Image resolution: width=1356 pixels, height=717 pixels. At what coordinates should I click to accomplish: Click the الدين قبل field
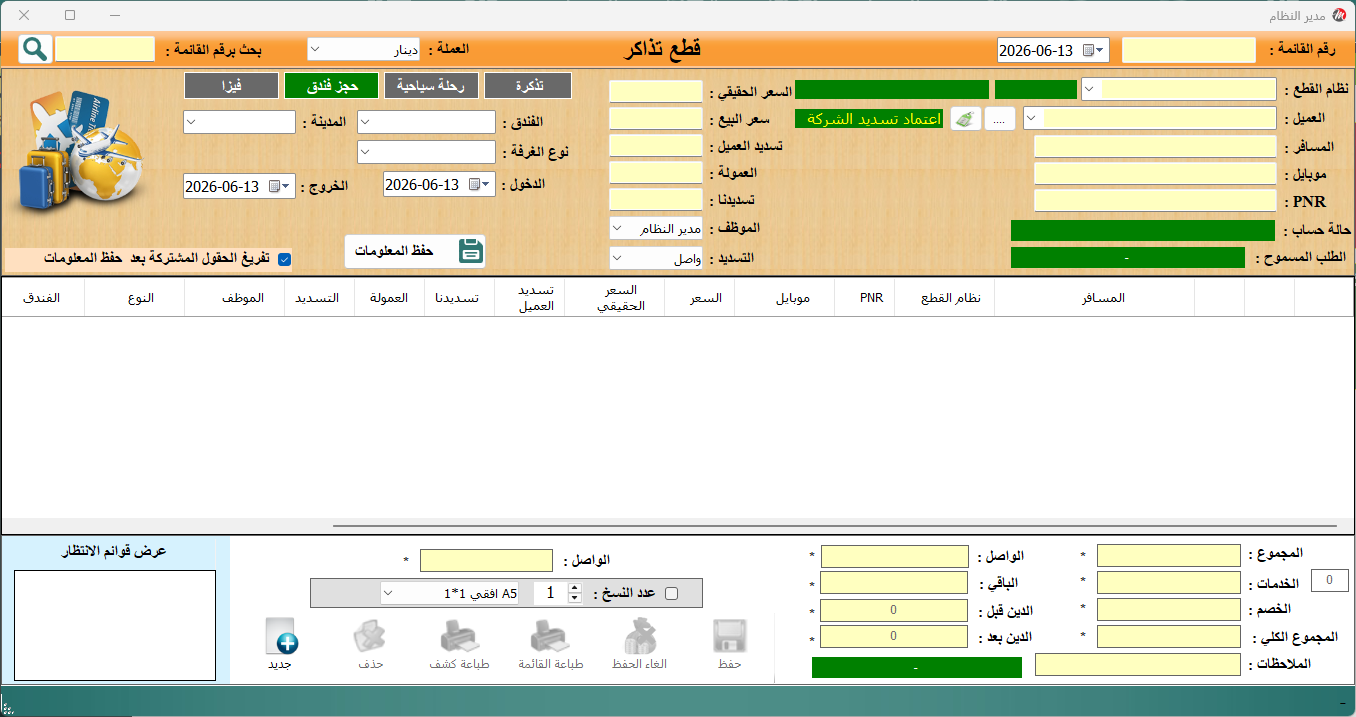coord(894,610)
